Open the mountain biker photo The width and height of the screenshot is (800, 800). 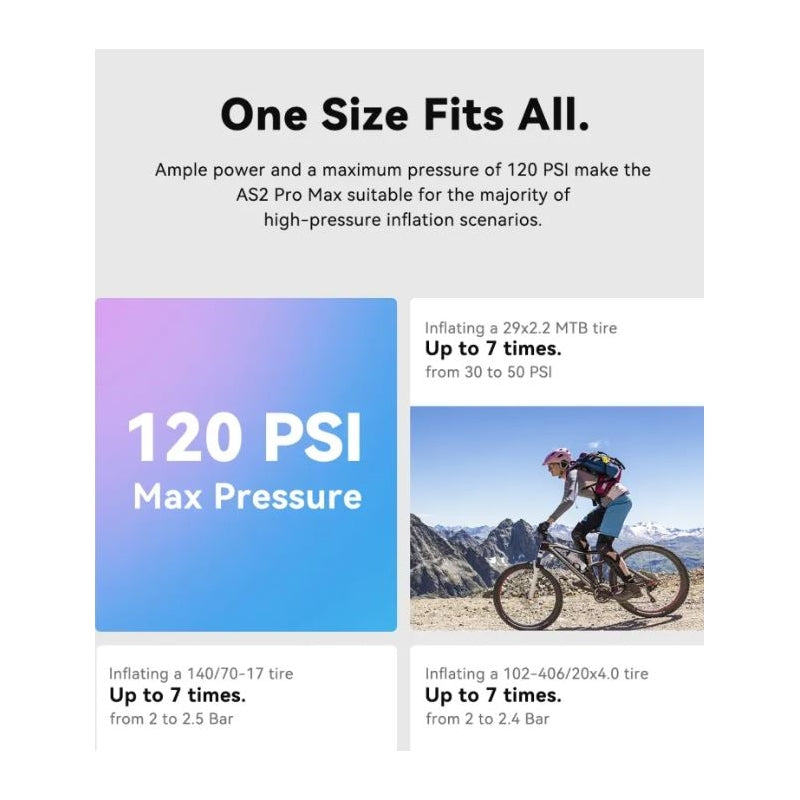[556, 517]
